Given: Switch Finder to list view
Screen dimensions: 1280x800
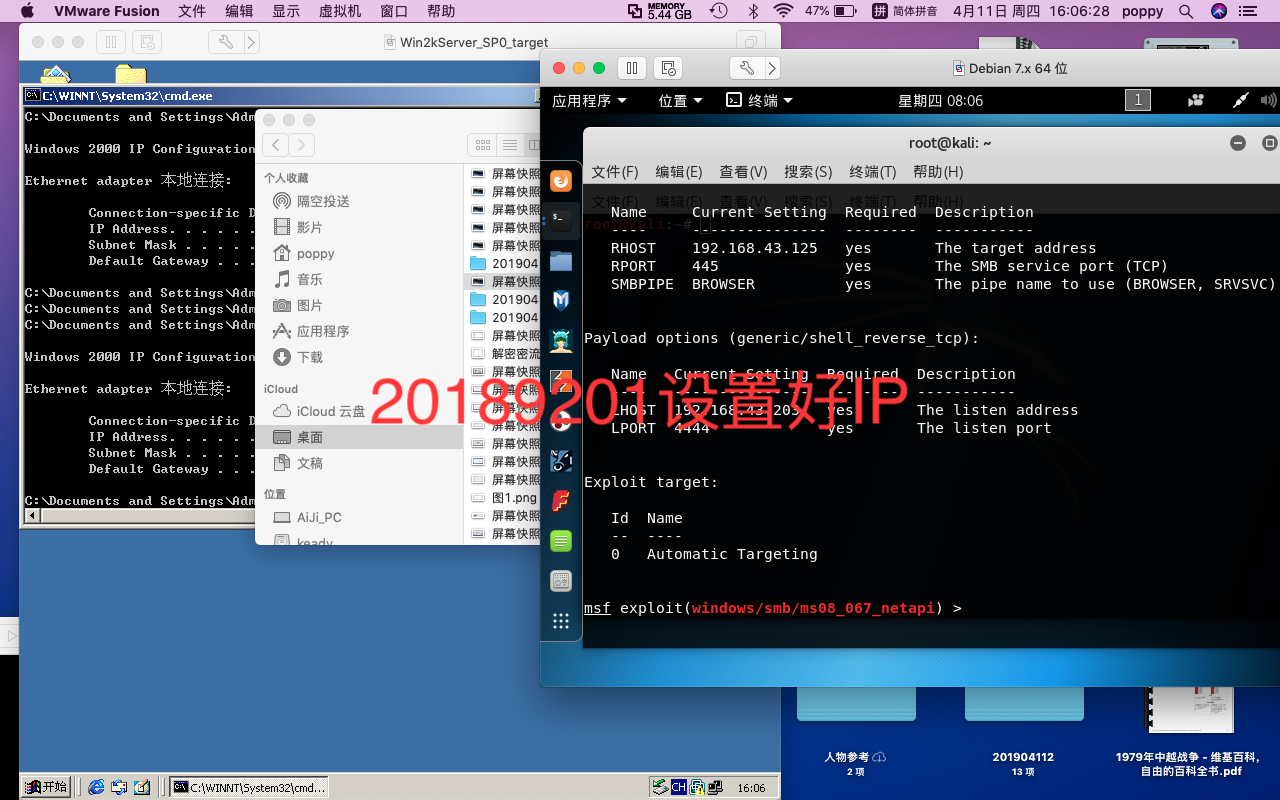Looking at the screenshot, I should tap(509, 145).
